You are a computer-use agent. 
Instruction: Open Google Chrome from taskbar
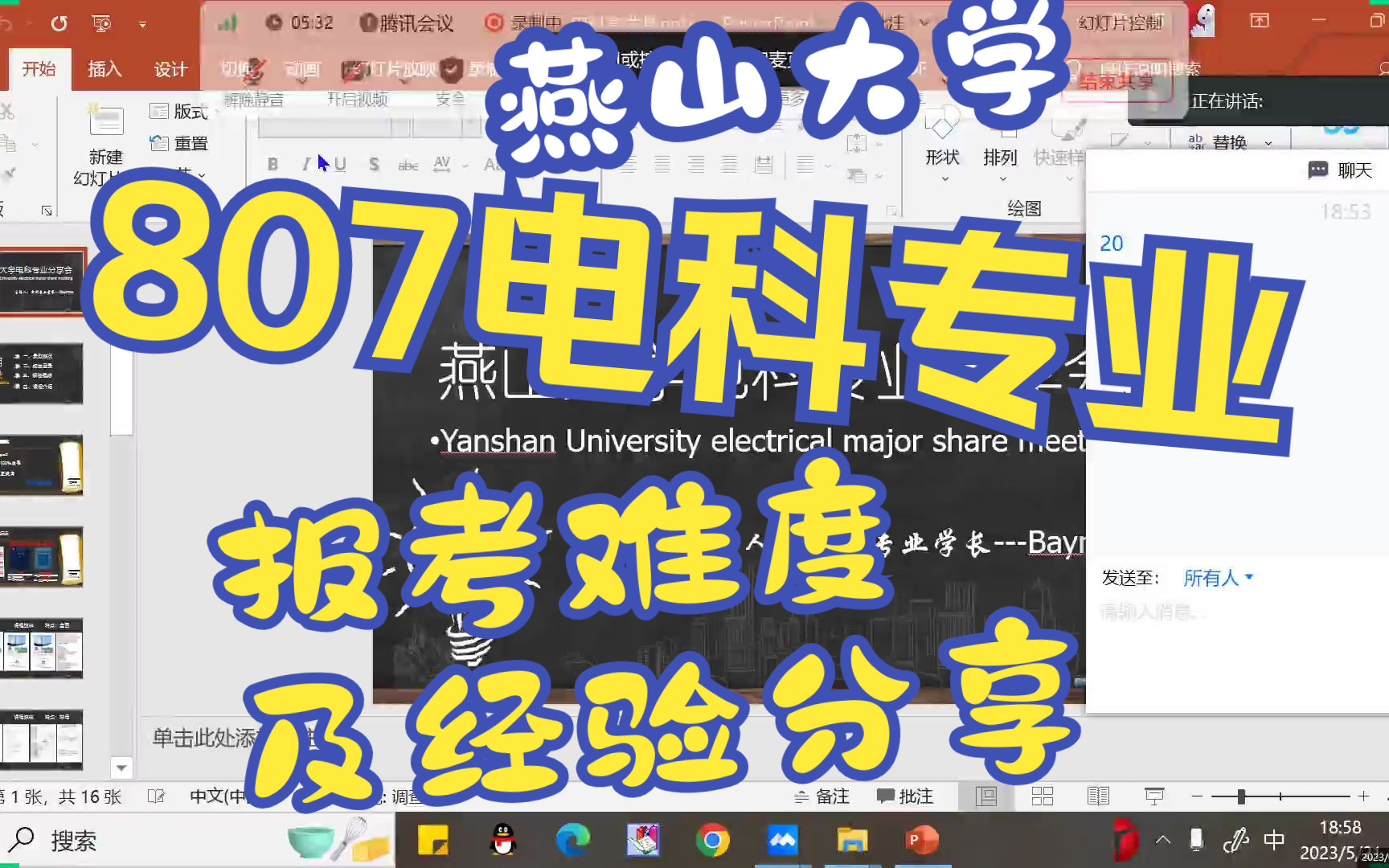tap(712, 841)
